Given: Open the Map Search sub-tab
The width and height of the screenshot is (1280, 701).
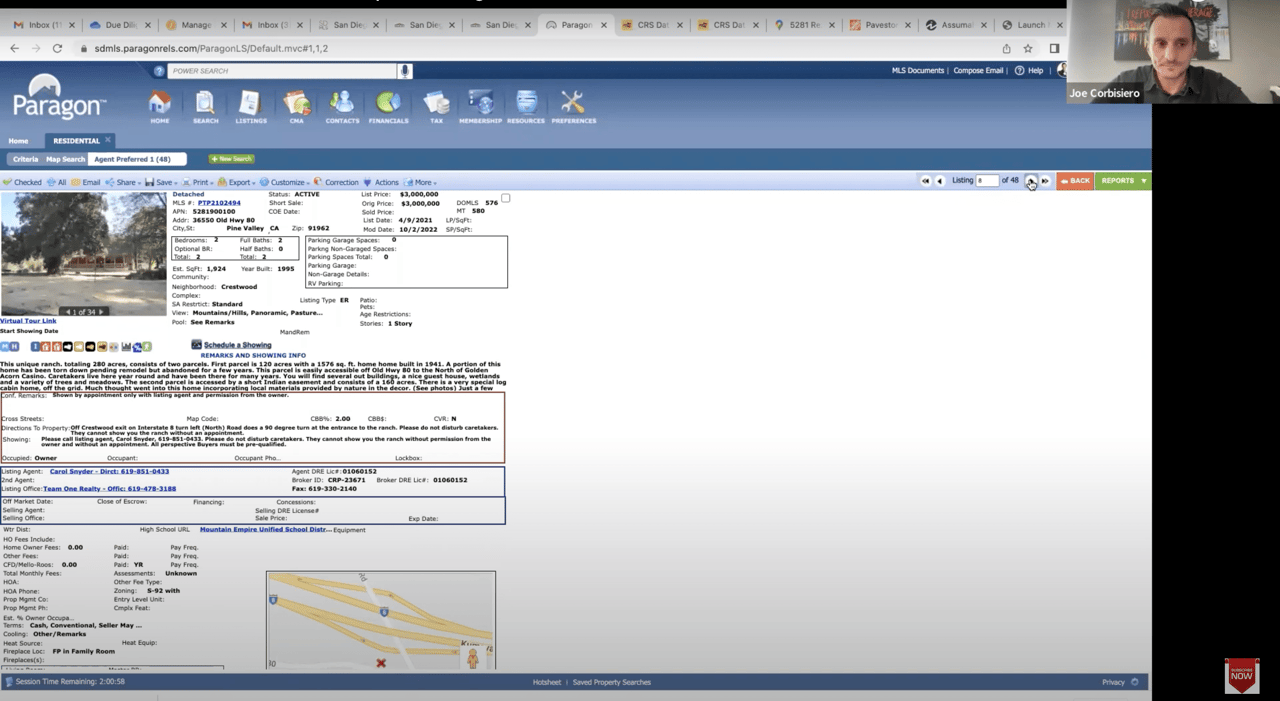Looking at the screenshot, I should click(65, 159).
